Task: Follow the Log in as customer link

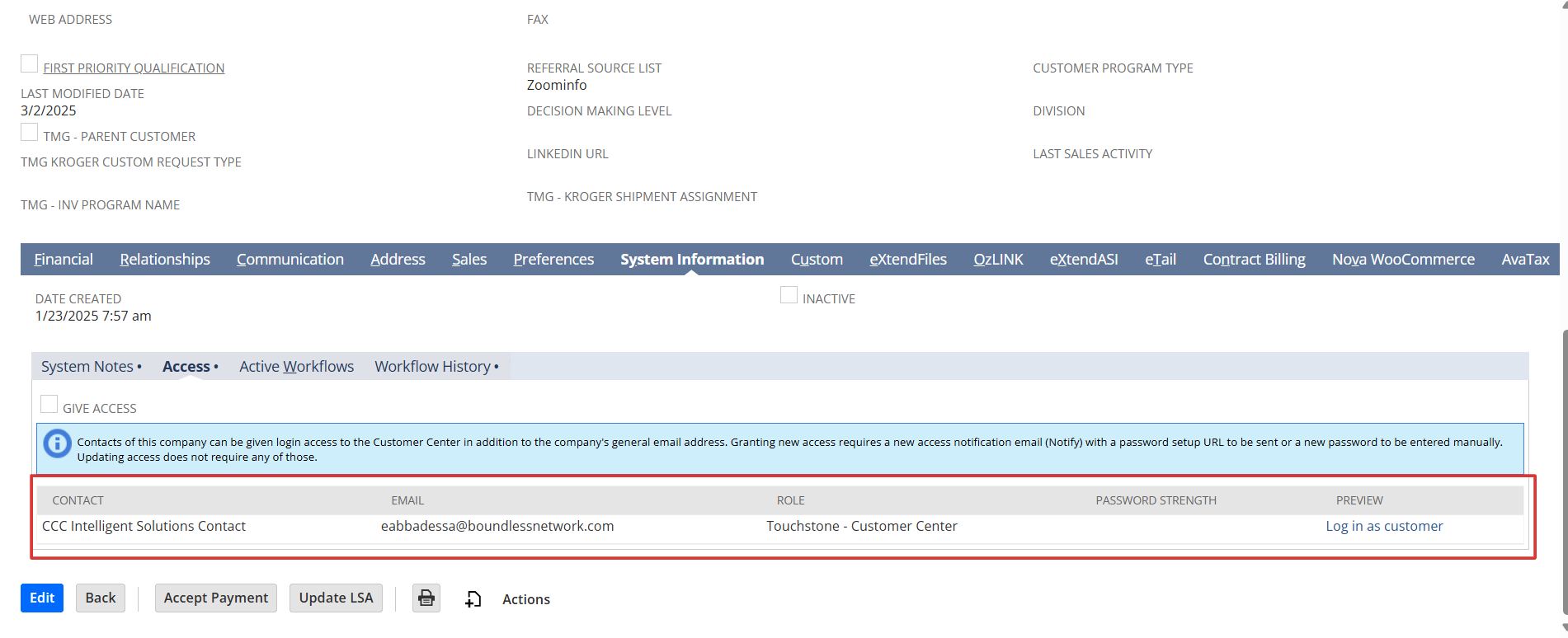Action: coord(1384,527)
